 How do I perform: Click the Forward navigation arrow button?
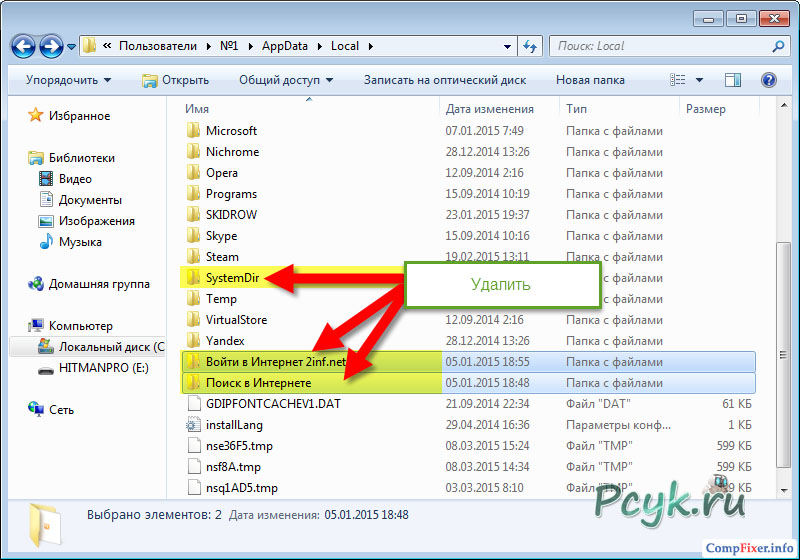51,46
